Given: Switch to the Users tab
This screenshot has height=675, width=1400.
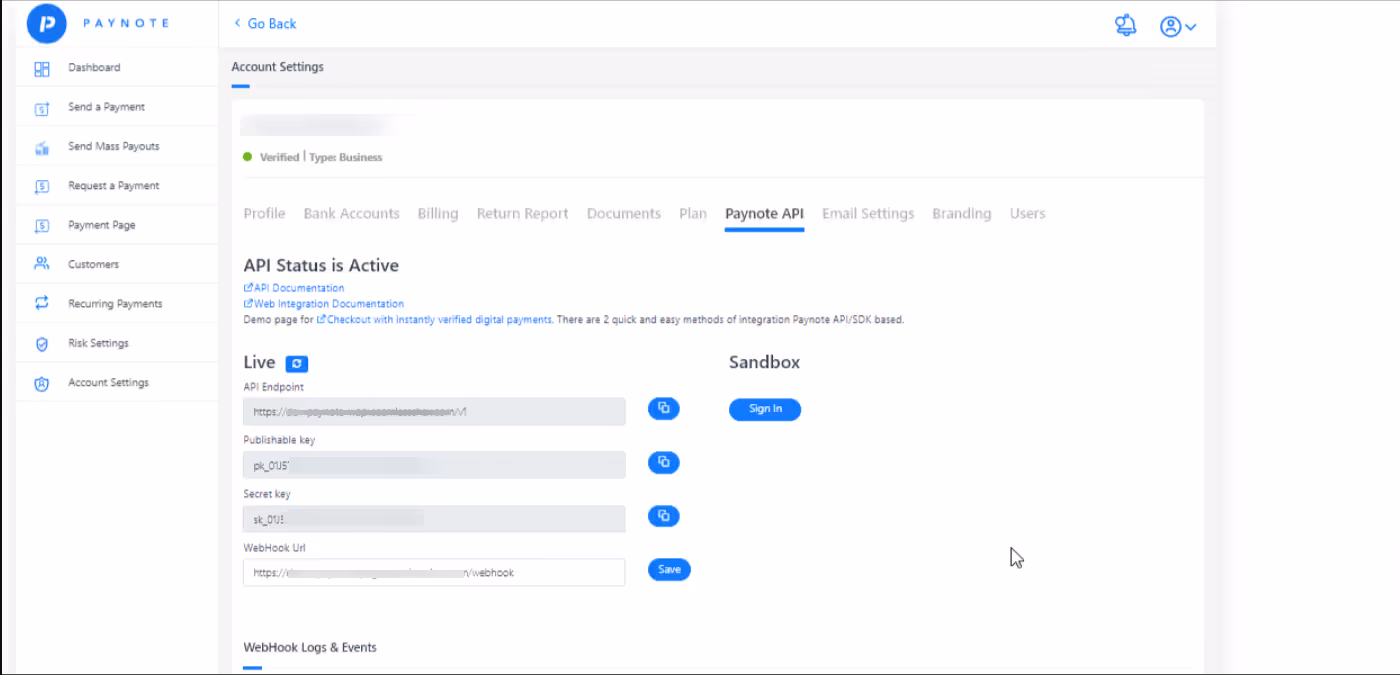Looking at the screenshot, I should click(x=1027, y=214).
